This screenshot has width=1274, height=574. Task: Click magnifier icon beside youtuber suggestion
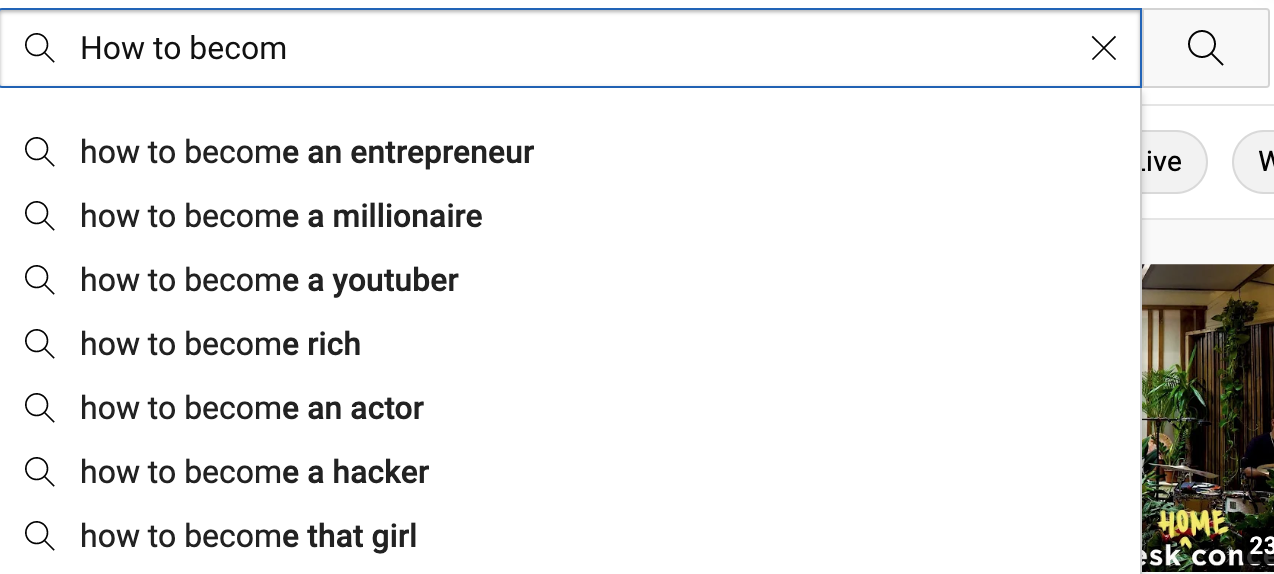(x=40, y=280)
